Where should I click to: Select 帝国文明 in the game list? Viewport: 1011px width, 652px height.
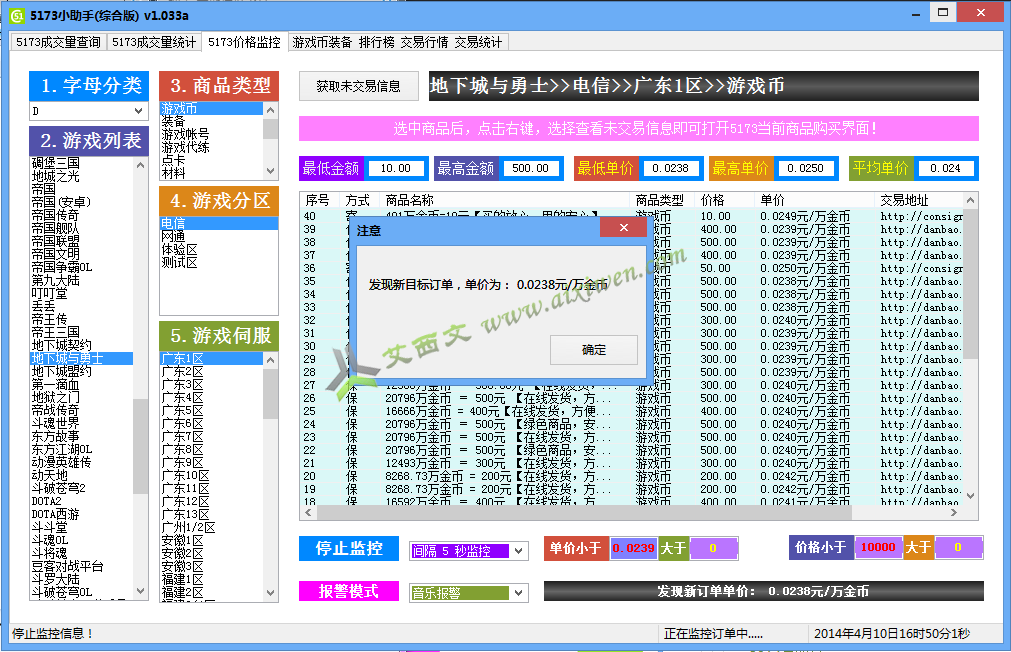point(82,254)
